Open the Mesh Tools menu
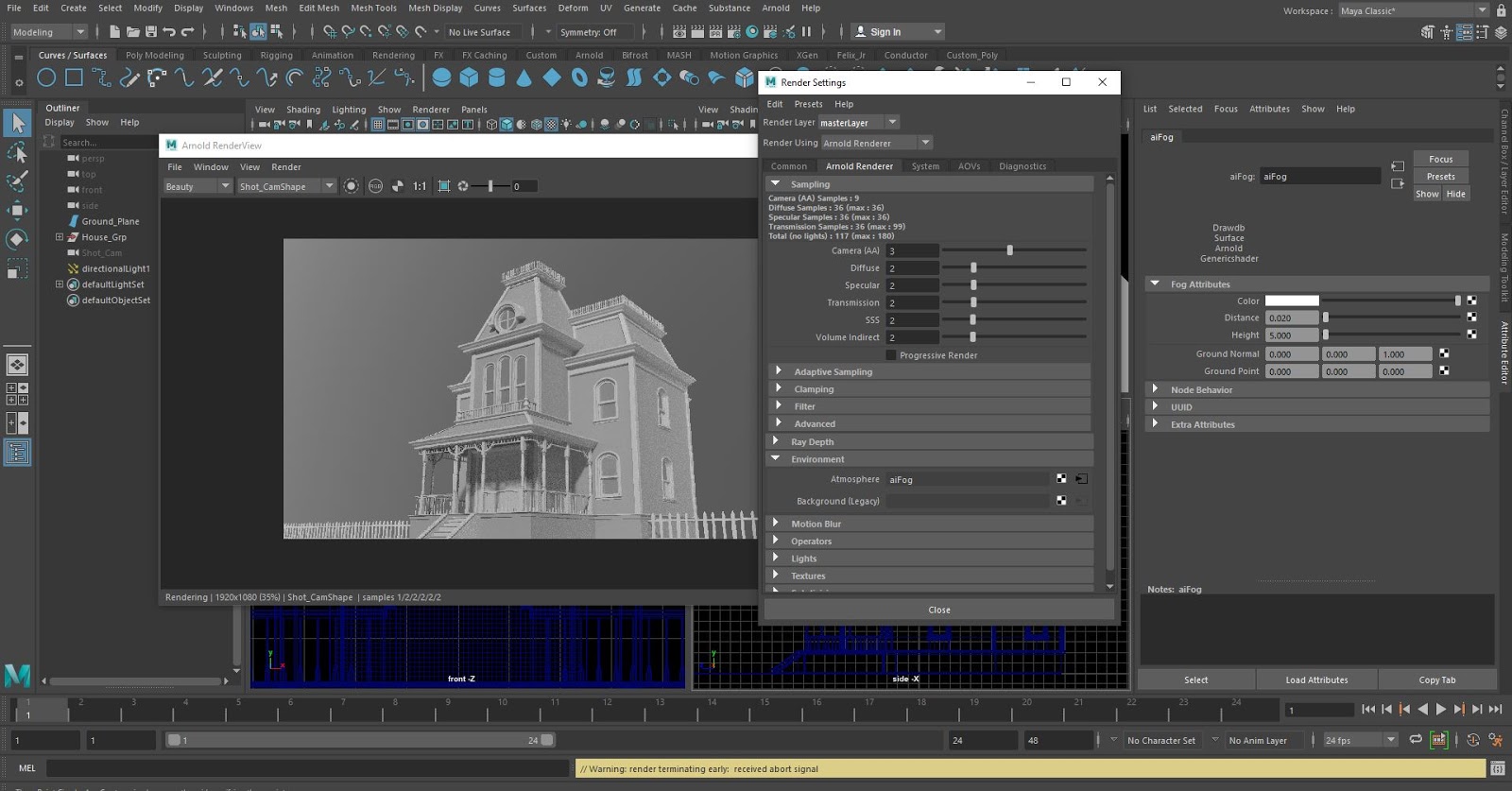The image size is (1512, 791). 374,8
